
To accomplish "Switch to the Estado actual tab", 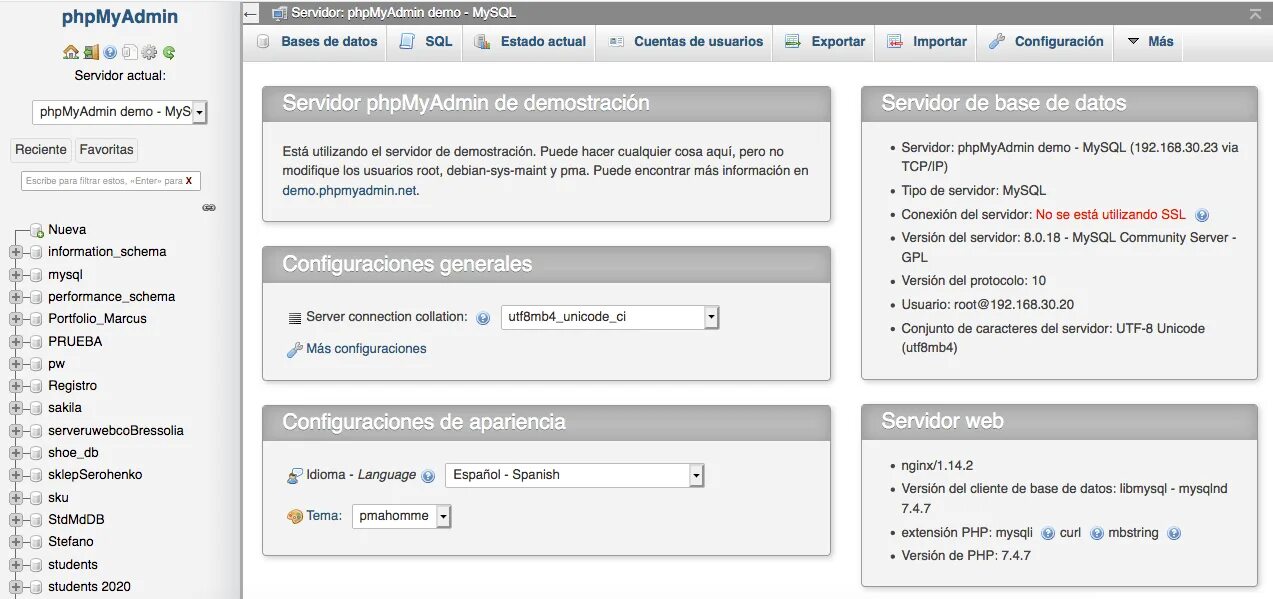I will 530,42.
